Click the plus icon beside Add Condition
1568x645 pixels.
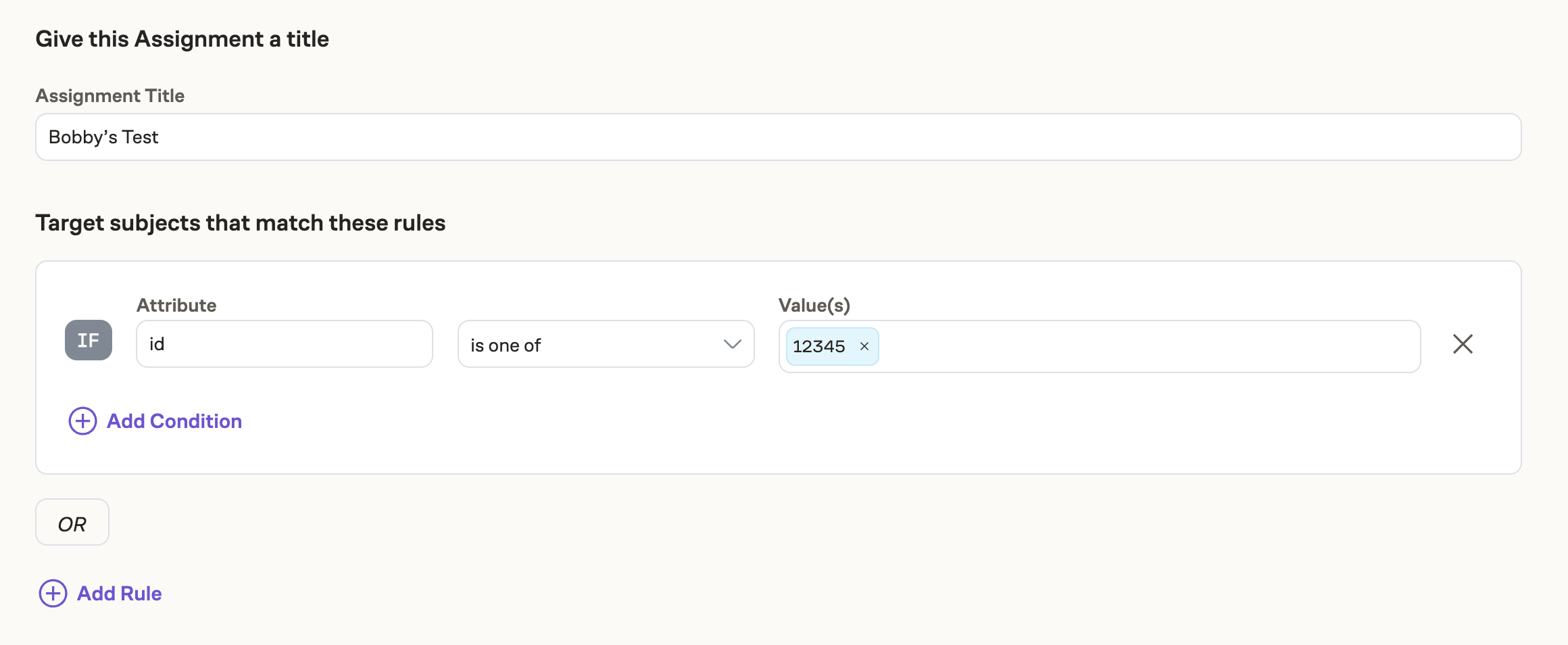pyautogui.click(x=82, y=421)
